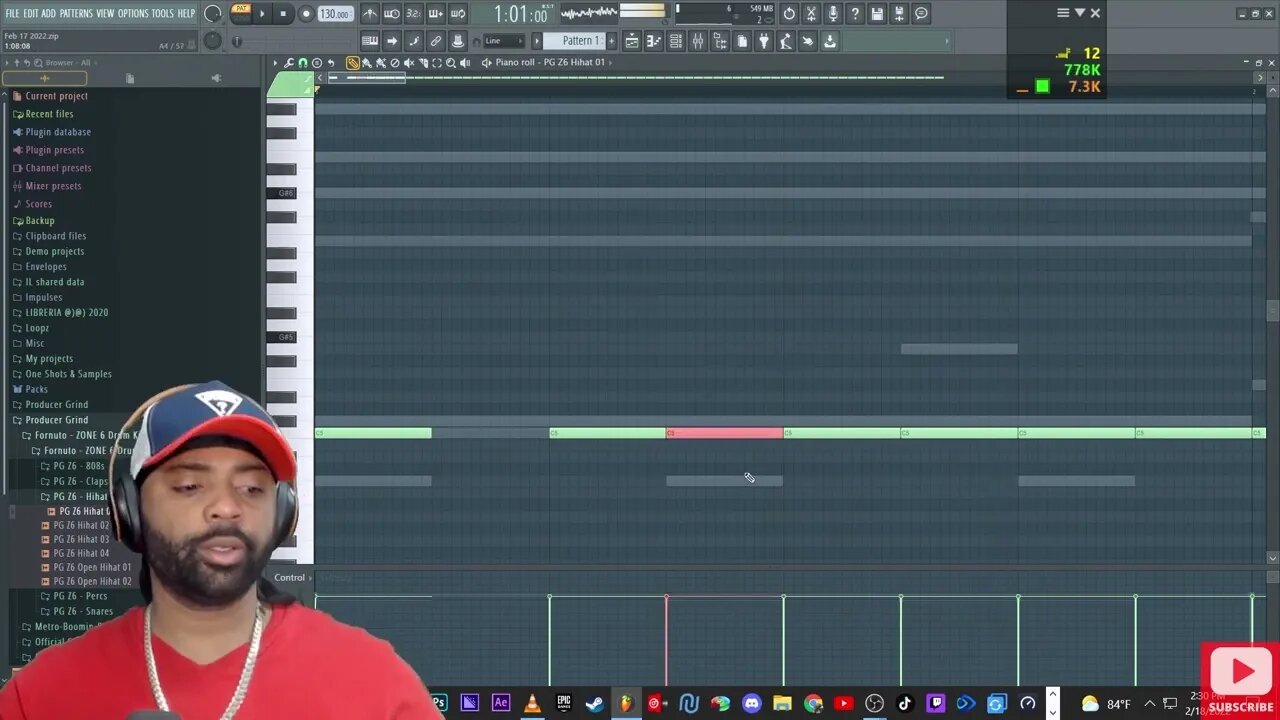Image resolution: width=1280 pixels, height=720 pixels.
Task: Toggle the PAT/SONG mode switch
Action: (240, 13)
